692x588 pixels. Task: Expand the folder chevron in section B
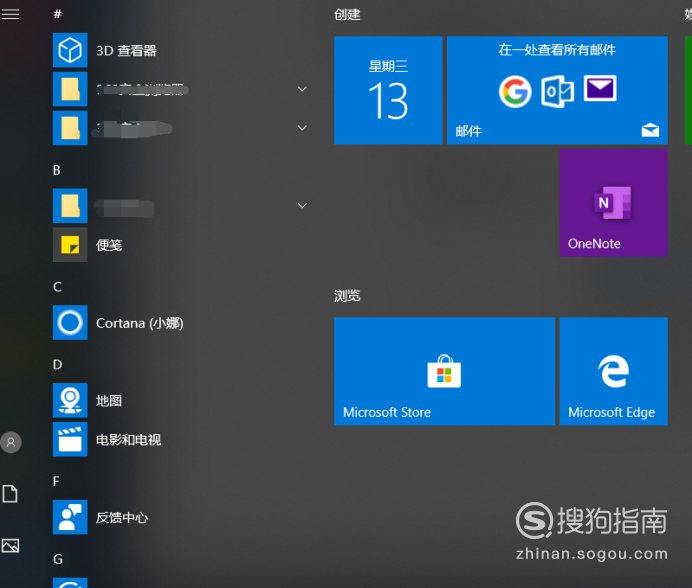click(x=302, y=205)
